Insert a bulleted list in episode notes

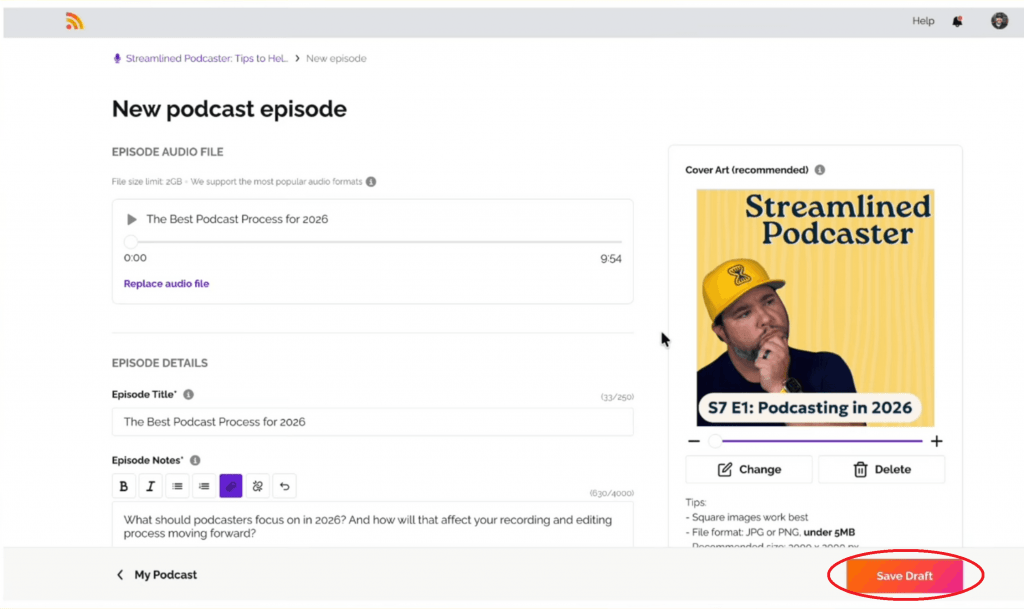(x=177, y=486)
